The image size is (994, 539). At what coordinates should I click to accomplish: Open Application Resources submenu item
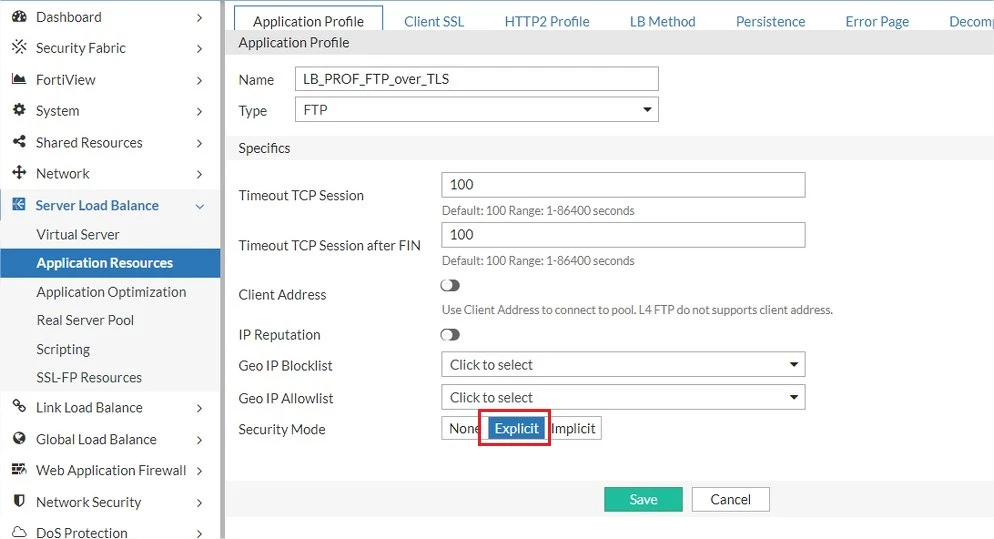(110, 263)
